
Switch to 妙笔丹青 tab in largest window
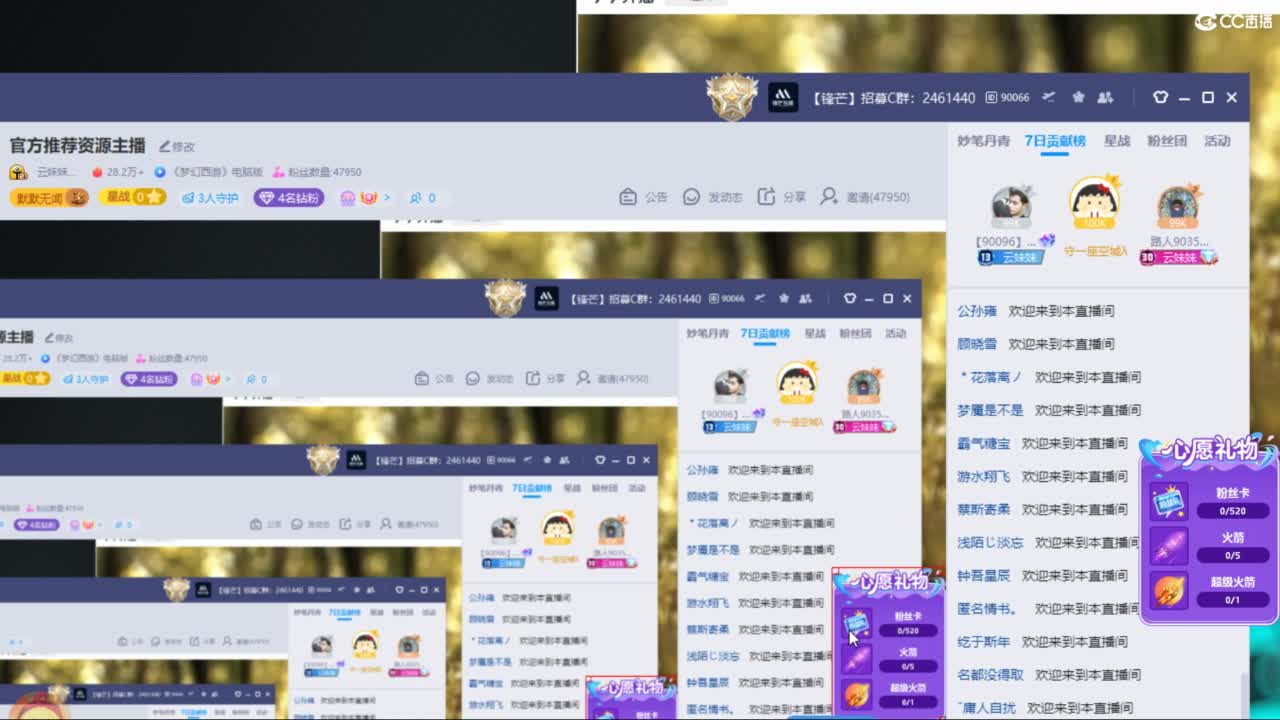point(983,141)
